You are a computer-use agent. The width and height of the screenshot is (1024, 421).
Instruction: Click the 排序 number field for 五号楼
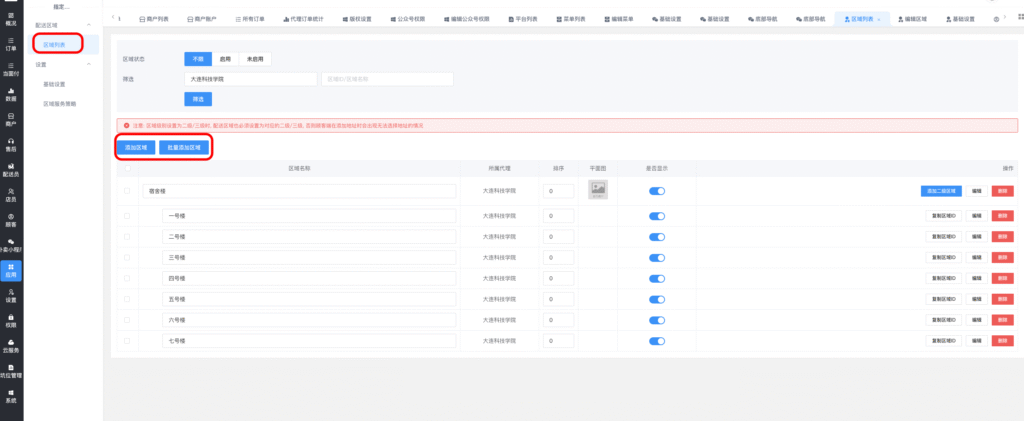pos(559,300)
